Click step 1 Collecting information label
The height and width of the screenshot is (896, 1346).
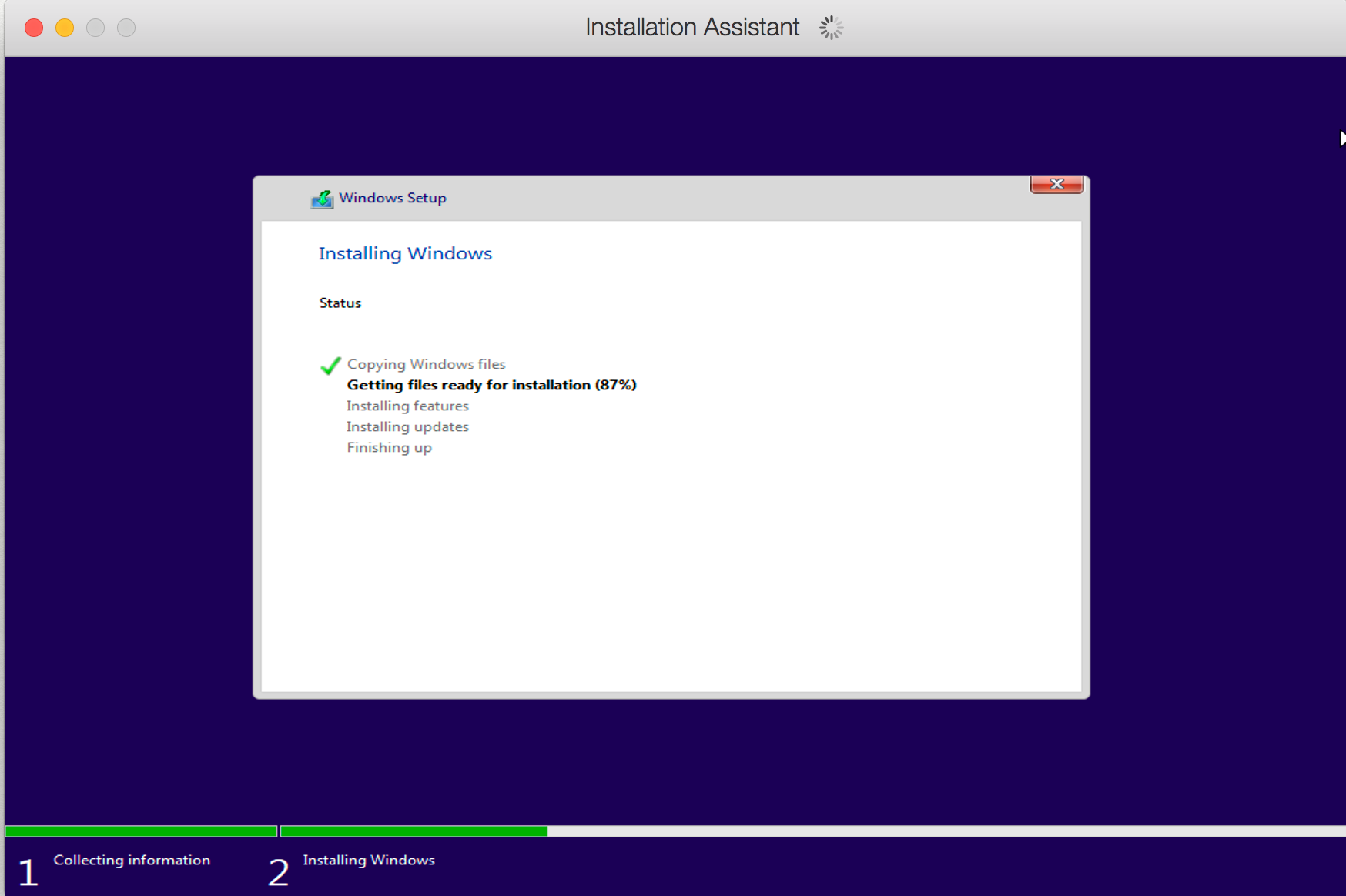click(x=132, y=860)
